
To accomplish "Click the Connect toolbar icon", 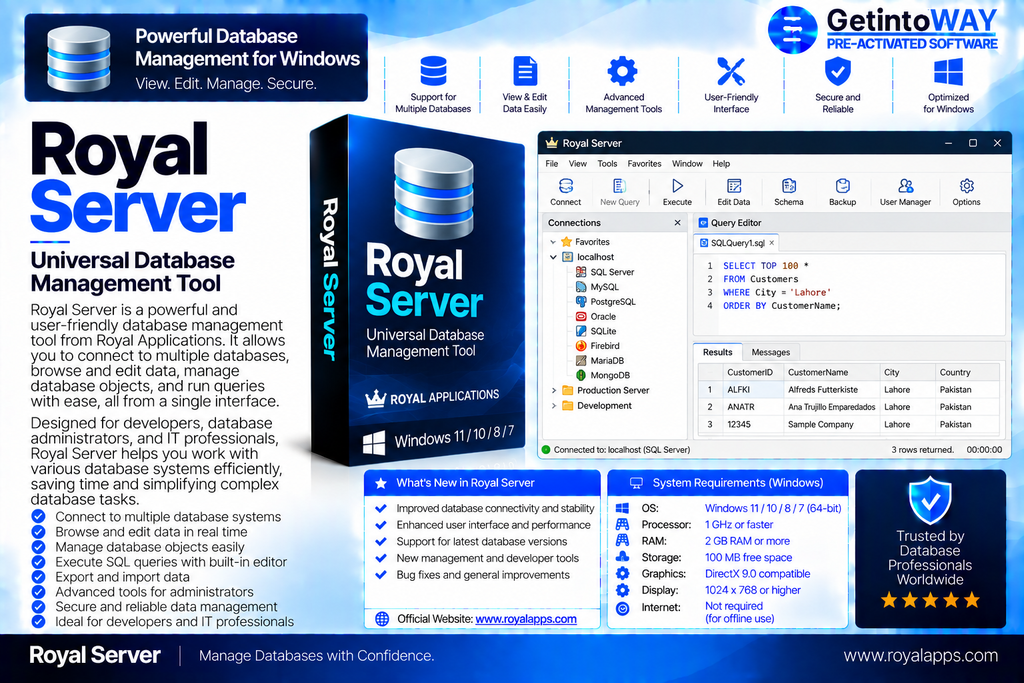I will (x=566, y=186).
